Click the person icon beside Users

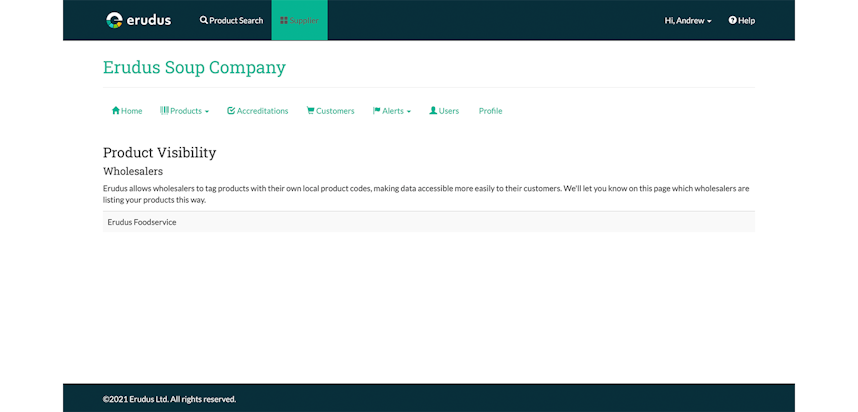pyautogui.click(x=433, y=111)
